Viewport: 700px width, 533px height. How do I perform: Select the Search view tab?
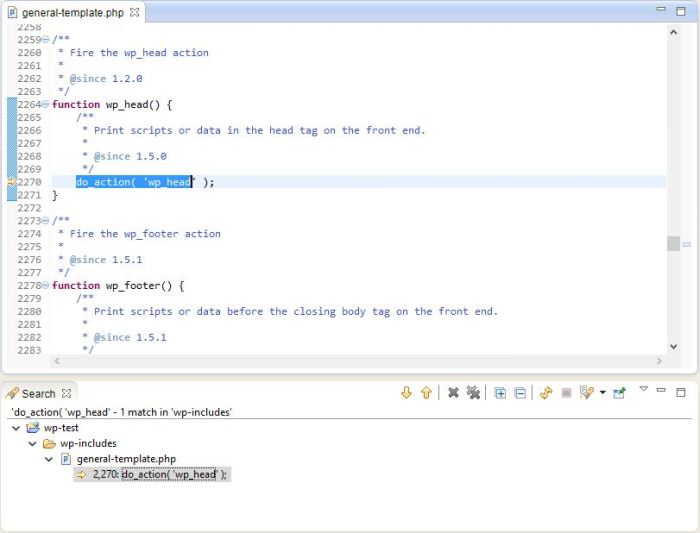click(x=38, y=394)
